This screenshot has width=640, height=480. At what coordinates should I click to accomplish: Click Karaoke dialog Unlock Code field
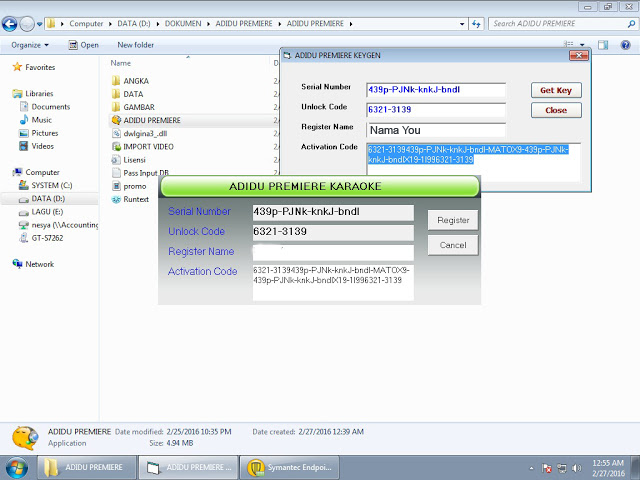pyautogui.click(x=333, y=232)
